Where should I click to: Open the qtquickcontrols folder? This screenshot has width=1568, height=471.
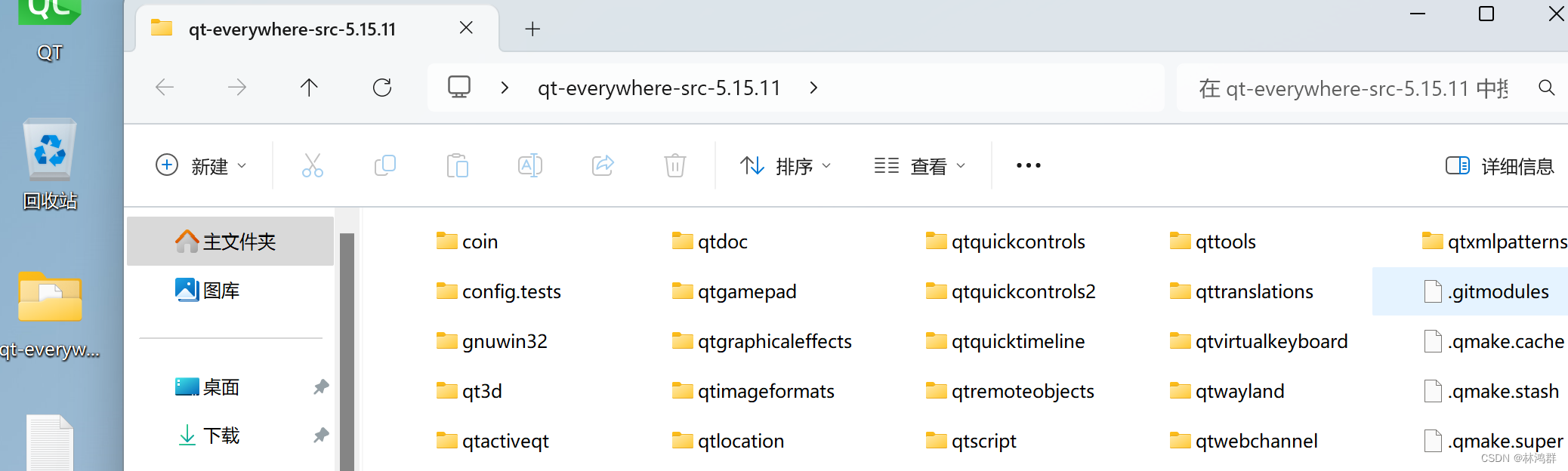pyautogui.click(x=1005, y=242)
